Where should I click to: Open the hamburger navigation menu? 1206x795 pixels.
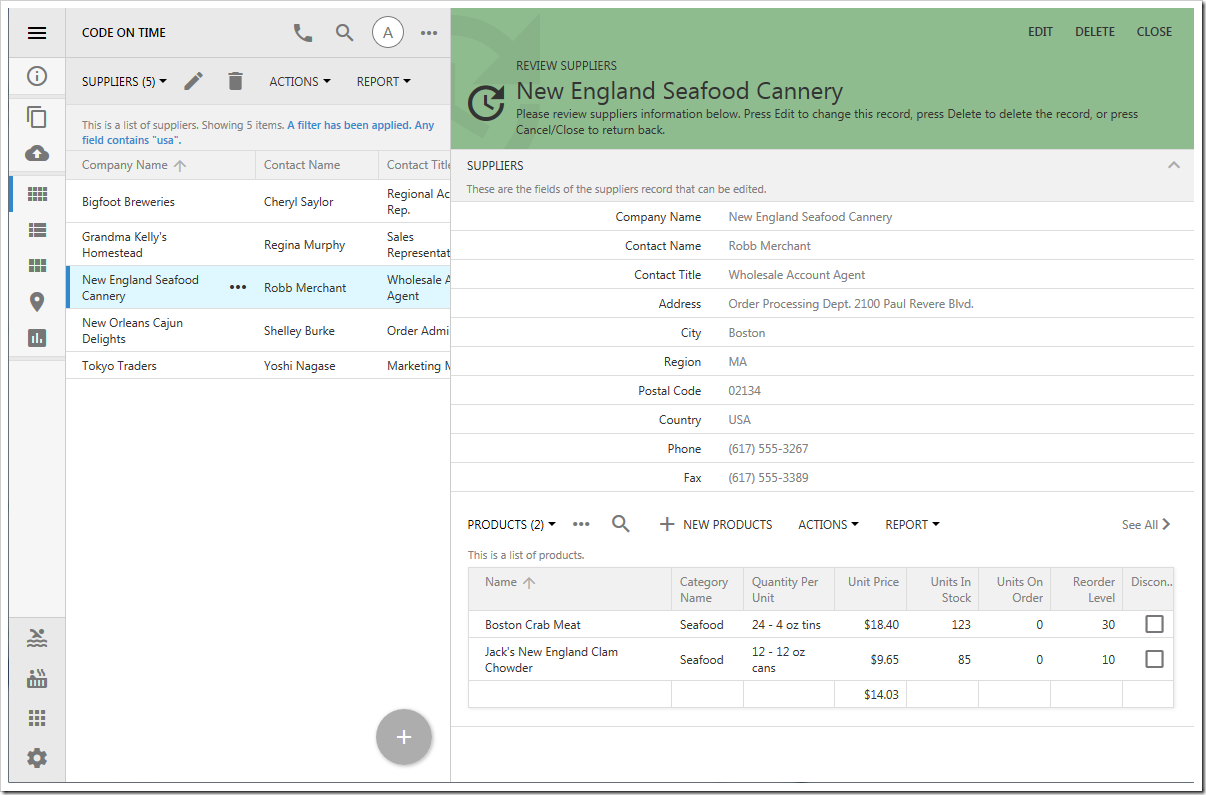click(x=37, y=33)
